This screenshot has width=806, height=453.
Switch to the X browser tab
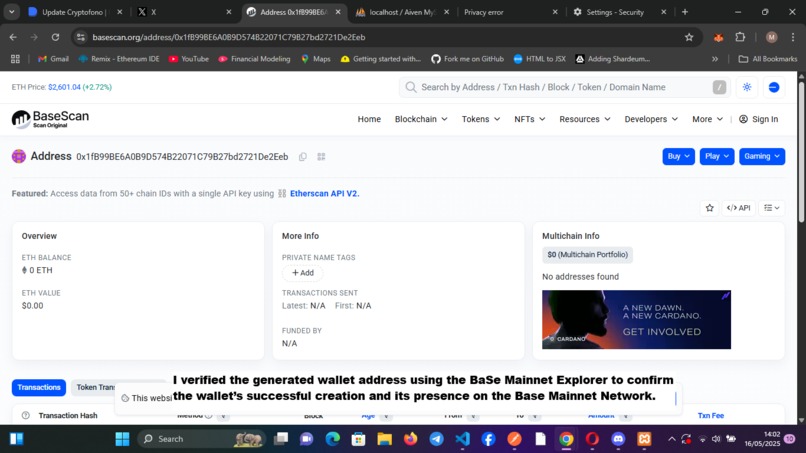tap(185, 12)
